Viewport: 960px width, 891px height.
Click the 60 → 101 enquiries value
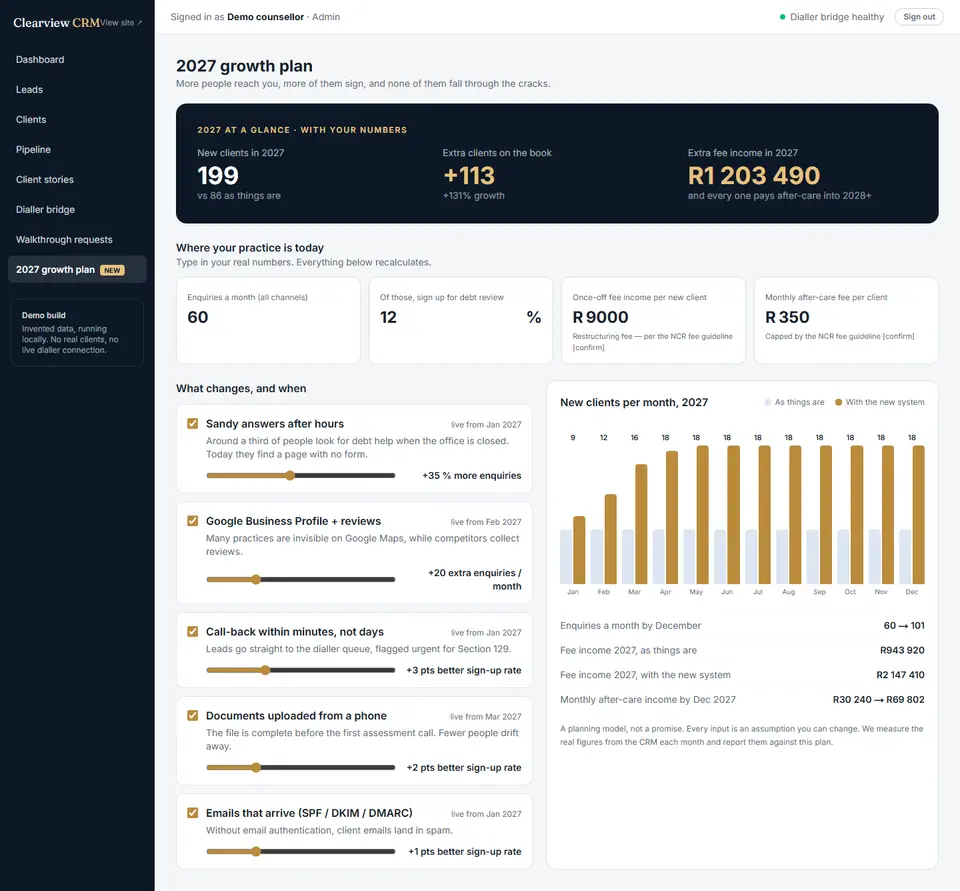click(x=904, y=626)
